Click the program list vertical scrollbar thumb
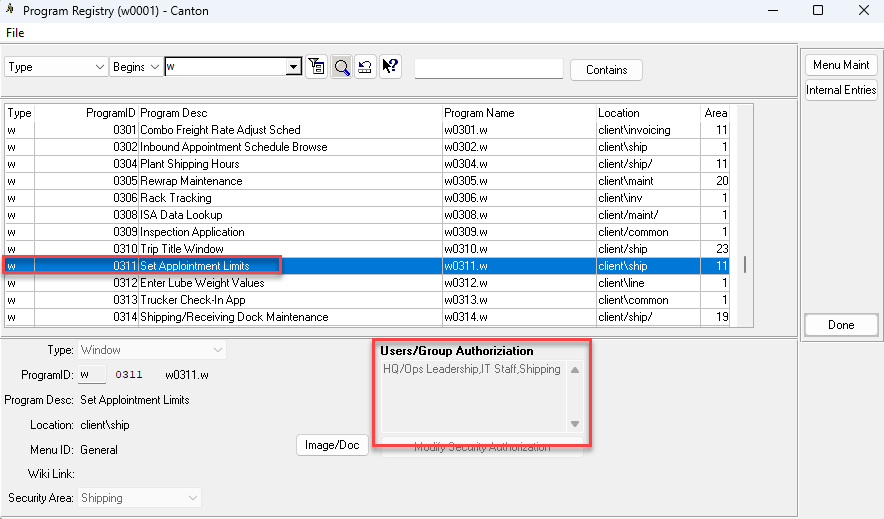The height and width of the screenshot is (519, 884). [x=745, y=265]
